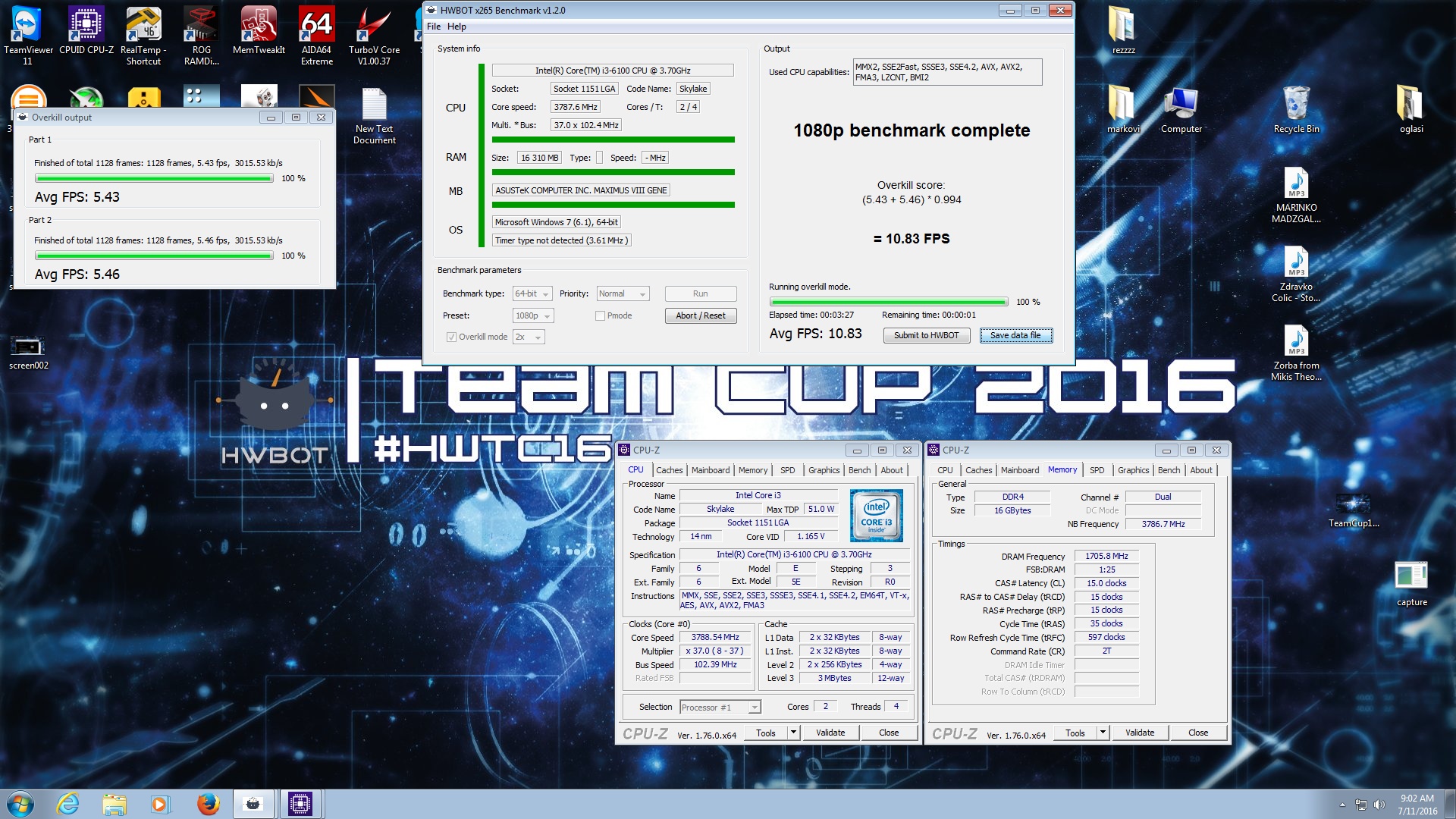Click the Windows Start button
The width and height of the screenshot is (1456, 819).
[20, 804]
